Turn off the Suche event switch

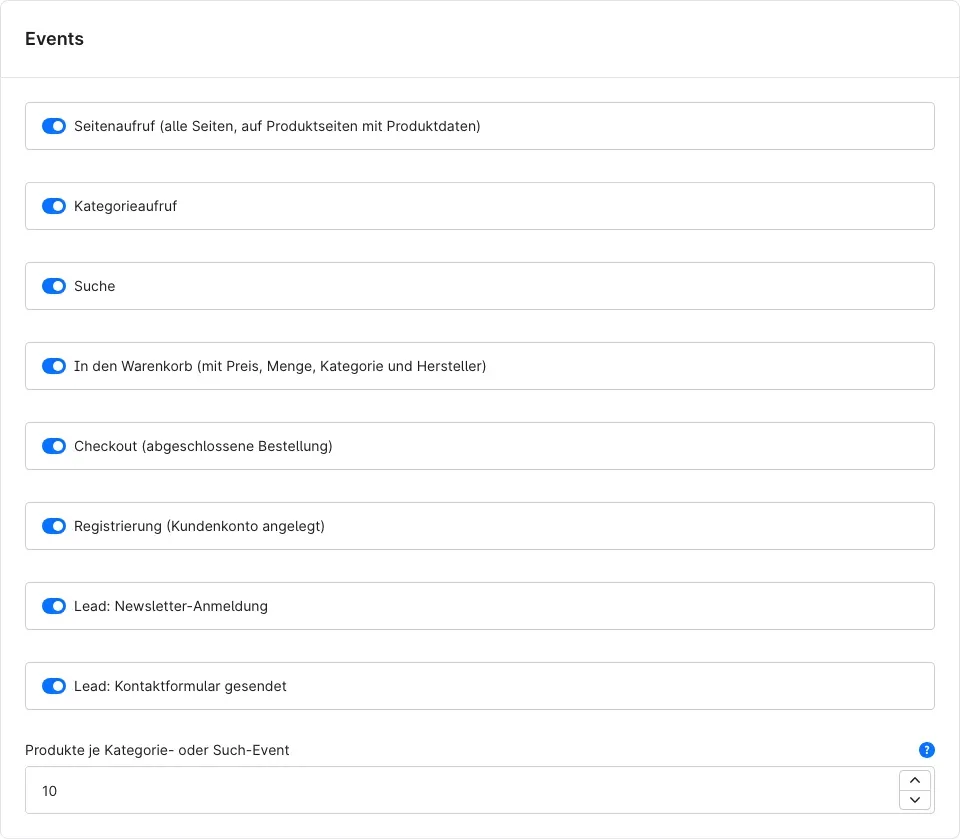pos(54,286)
